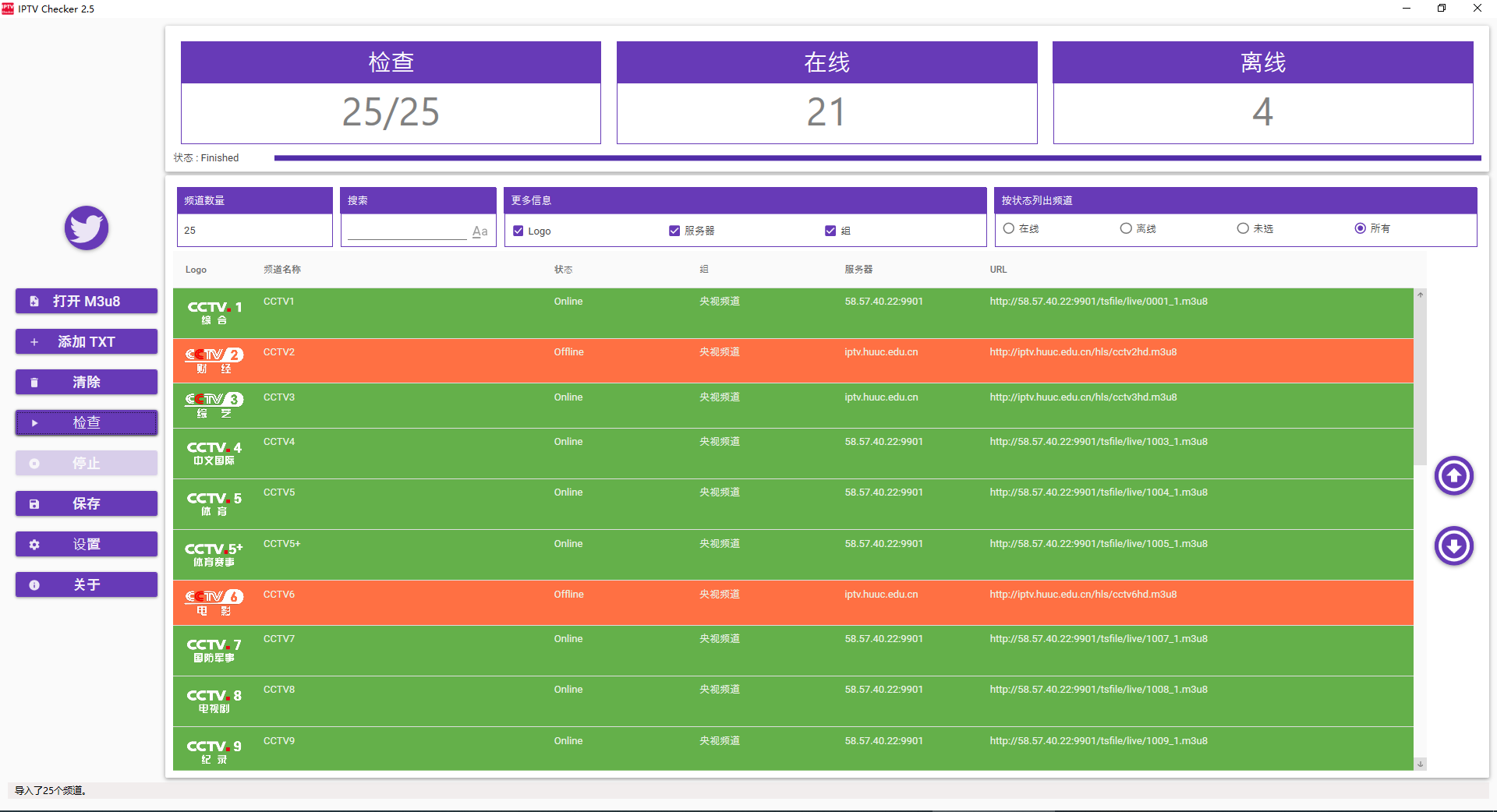Save results with the 保存 button

87,503
